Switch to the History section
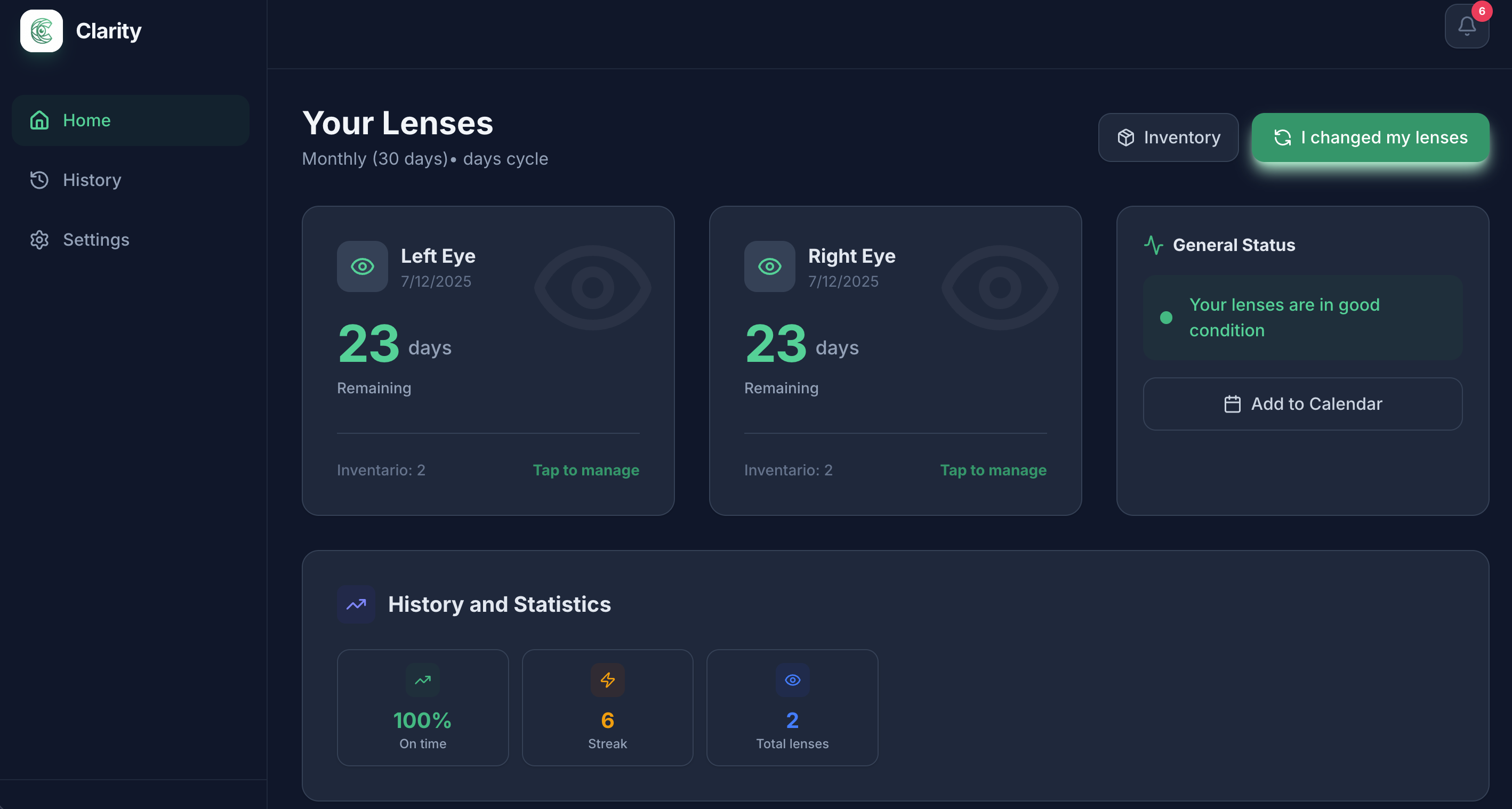 point(92,180)
